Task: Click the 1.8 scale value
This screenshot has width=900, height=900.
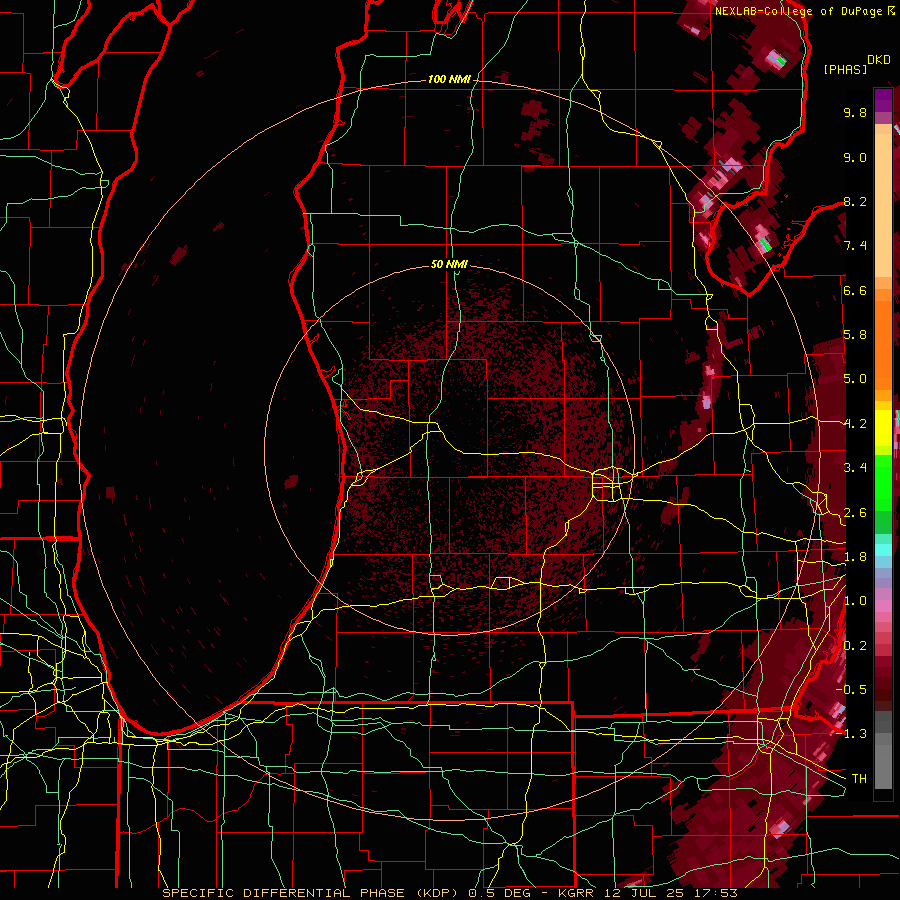Action: point(855,557)
